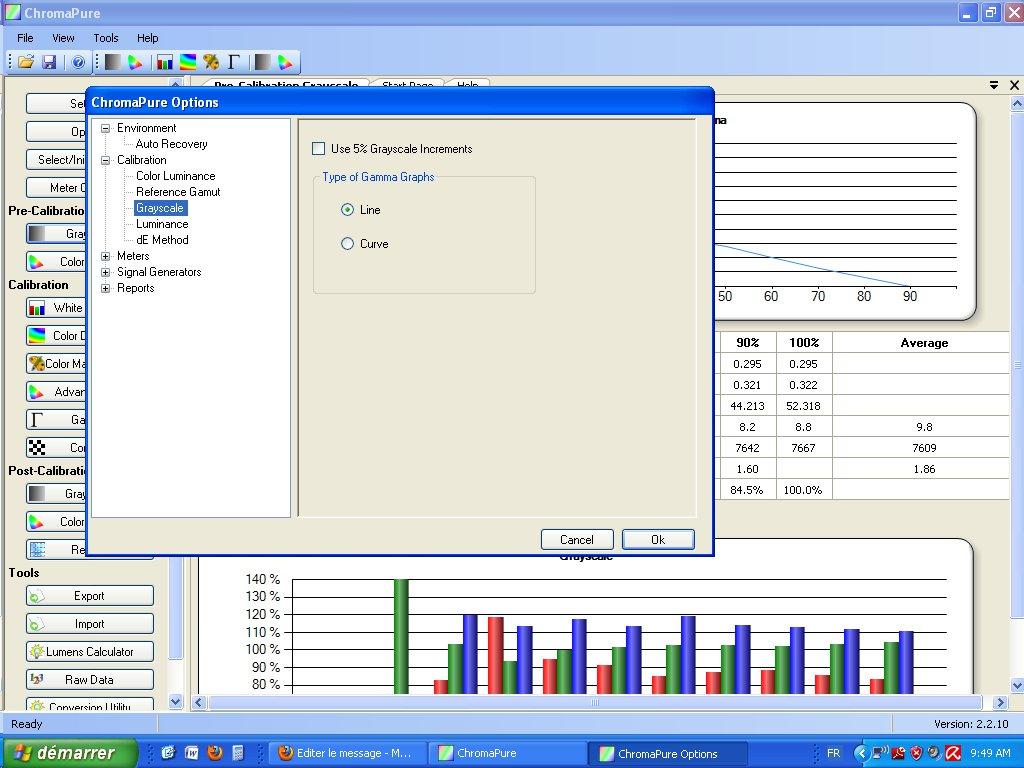Open the Lumens Calculator tool

90,652
